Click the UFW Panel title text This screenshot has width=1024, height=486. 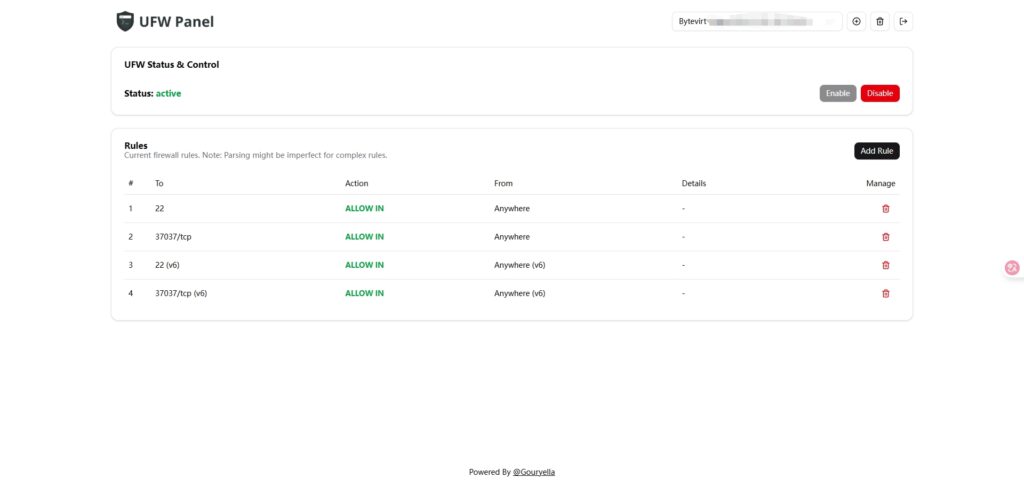coord(177,21)
